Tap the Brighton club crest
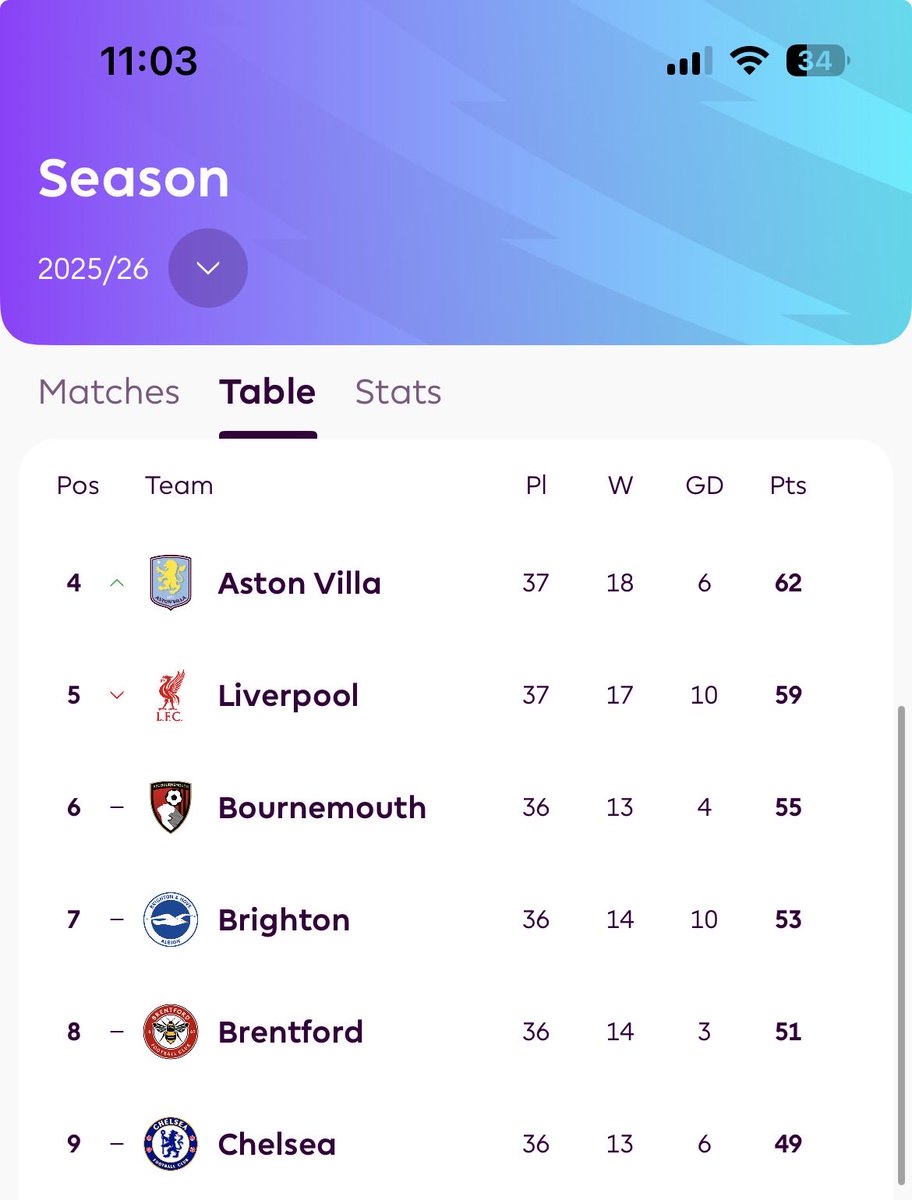Screen dimensions: 912x1200 (170, 920)
